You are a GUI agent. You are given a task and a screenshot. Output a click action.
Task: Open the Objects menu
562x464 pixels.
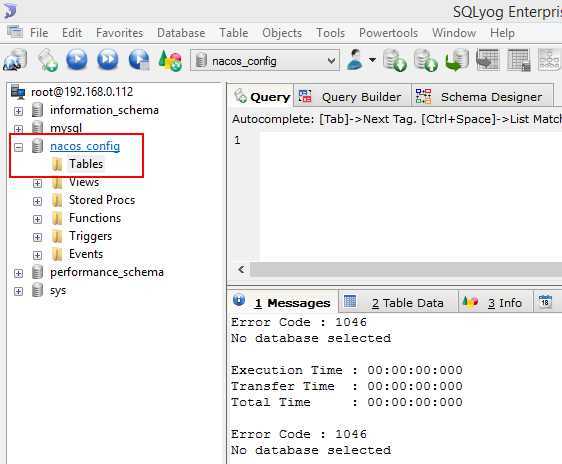pos(282,33)
